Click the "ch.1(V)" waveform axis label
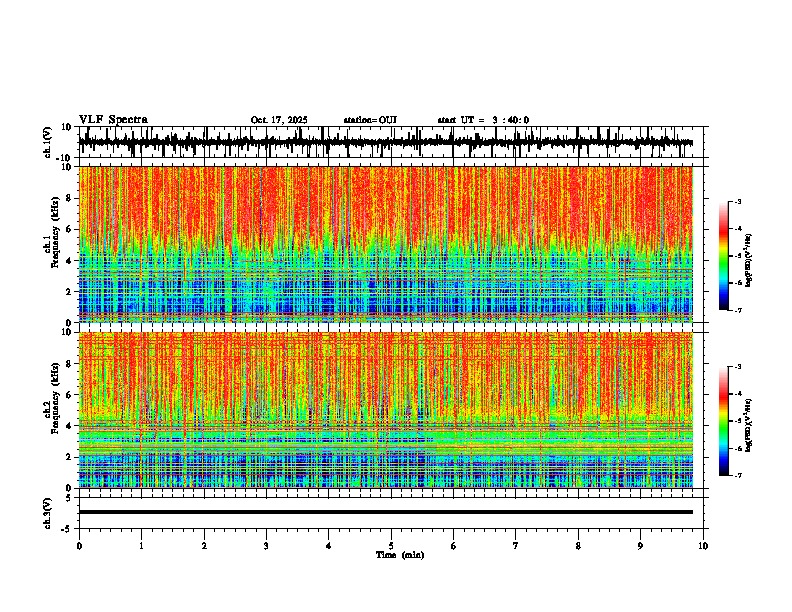The image size is (792, 612). click(x=48, y=142)
